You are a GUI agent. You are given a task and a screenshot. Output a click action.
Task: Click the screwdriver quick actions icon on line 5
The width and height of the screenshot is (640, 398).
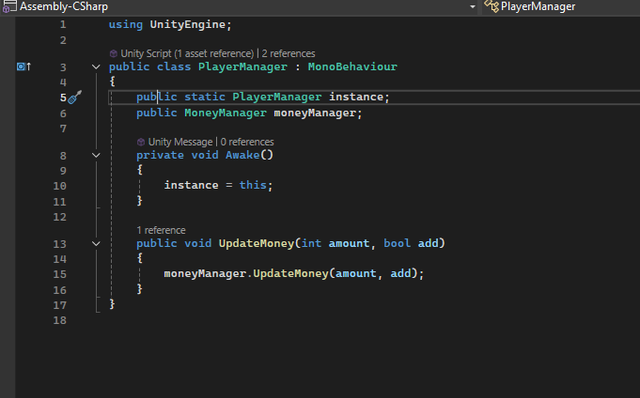[75, 97]
